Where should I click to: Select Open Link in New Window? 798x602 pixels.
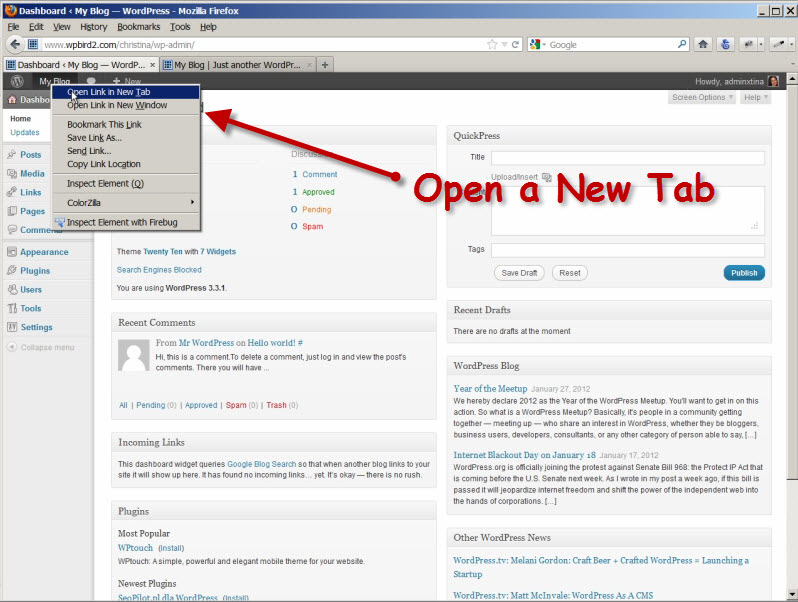125,105
